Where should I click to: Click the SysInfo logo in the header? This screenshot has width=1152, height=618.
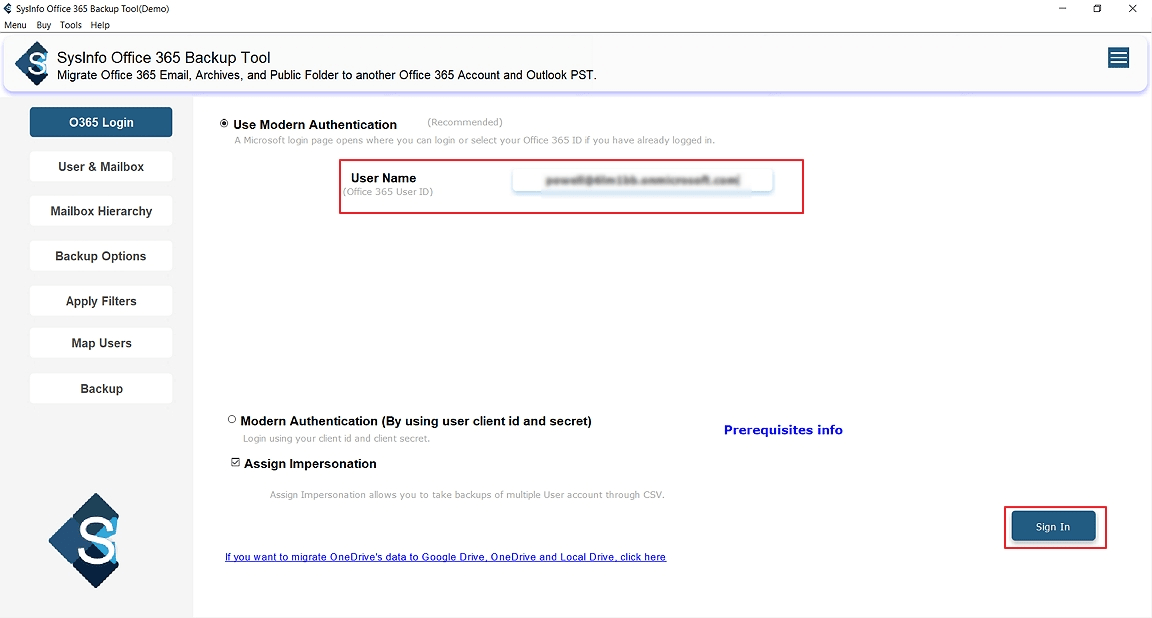click(x=33, y=64)
